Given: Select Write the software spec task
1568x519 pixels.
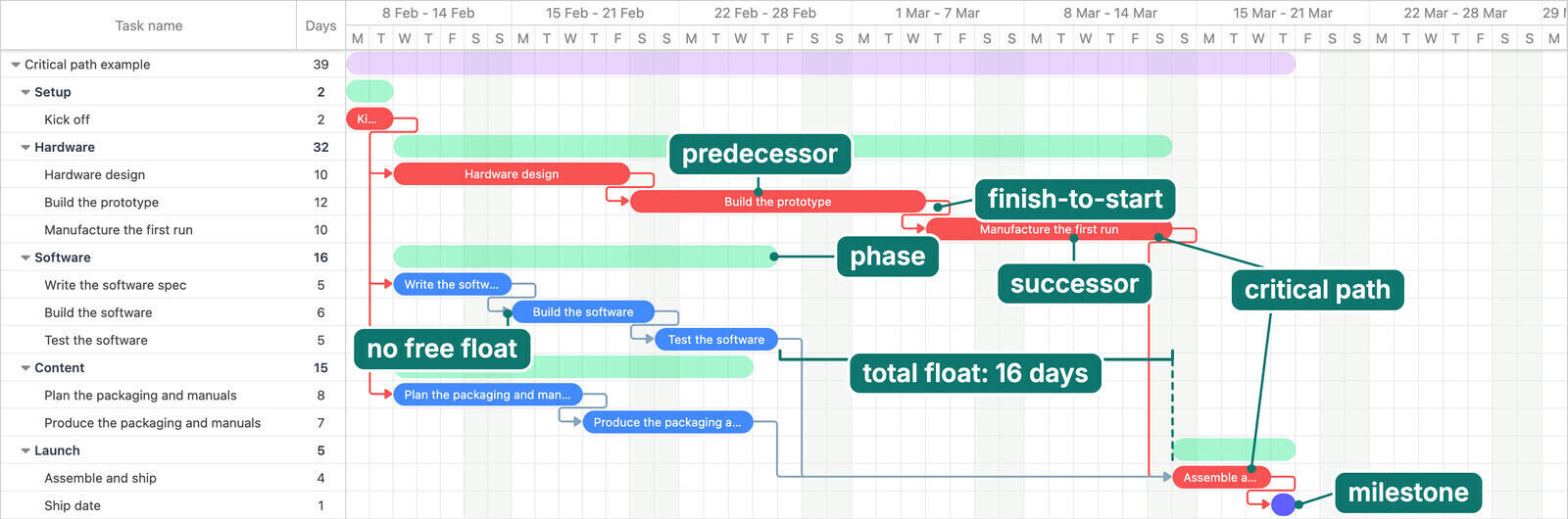Looking at the screenshot, I should pyautogui.click(x=115, y=285).
